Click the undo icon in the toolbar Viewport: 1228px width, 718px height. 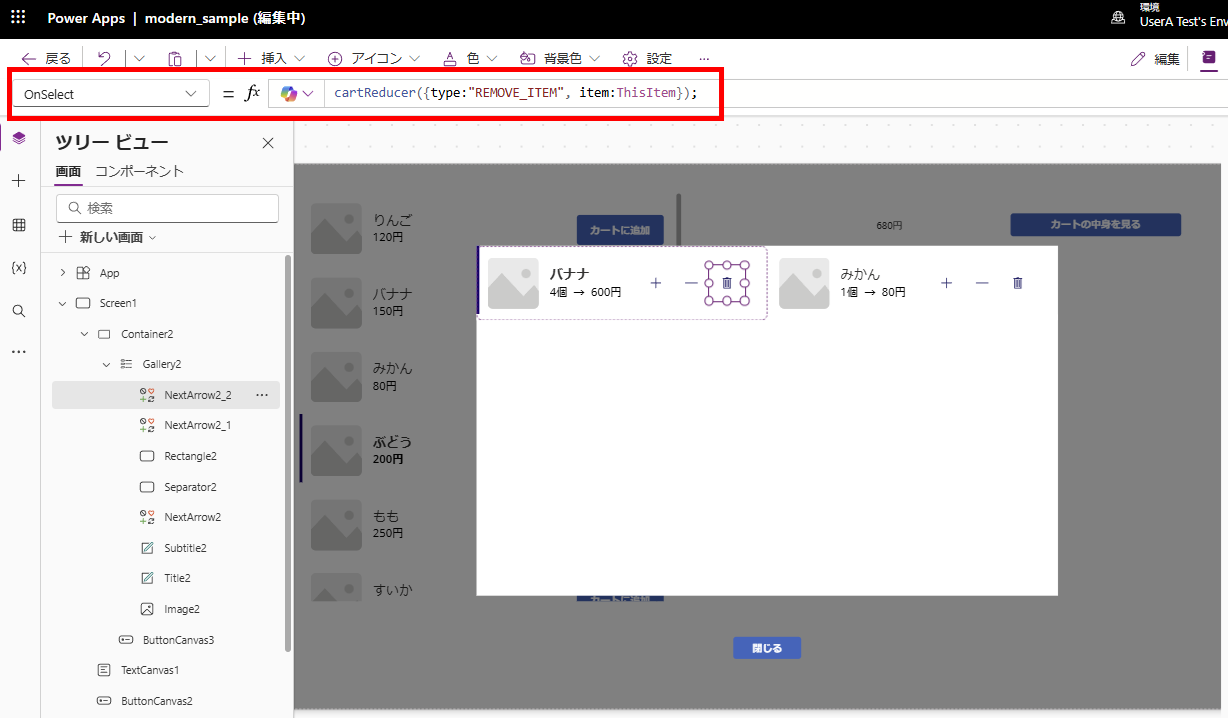(103, 58)
